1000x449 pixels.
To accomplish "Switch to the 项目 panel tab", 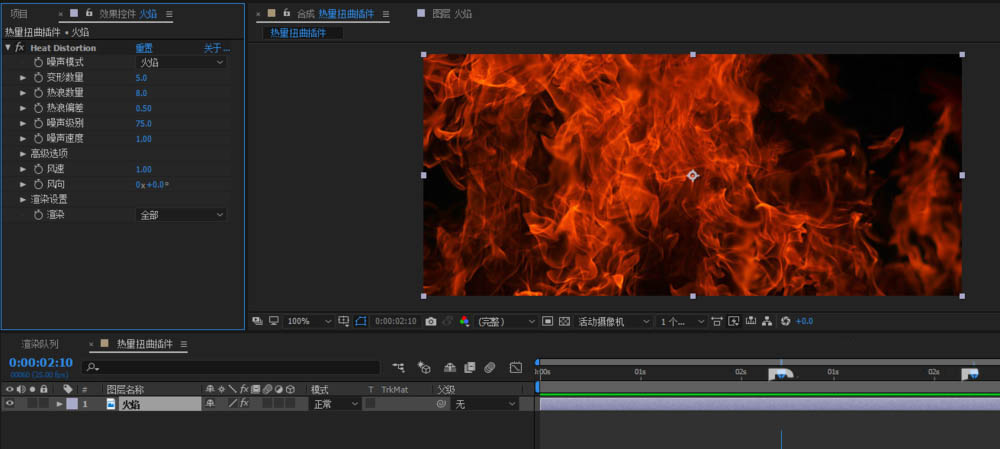I will click(19, 13).
